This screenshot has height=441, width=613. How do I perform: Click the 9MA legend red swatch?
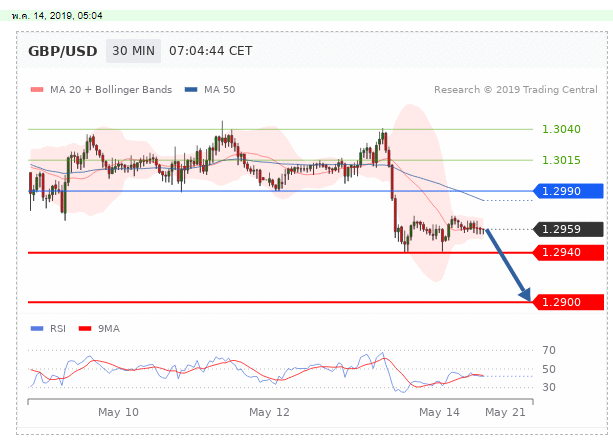[85, 328]
